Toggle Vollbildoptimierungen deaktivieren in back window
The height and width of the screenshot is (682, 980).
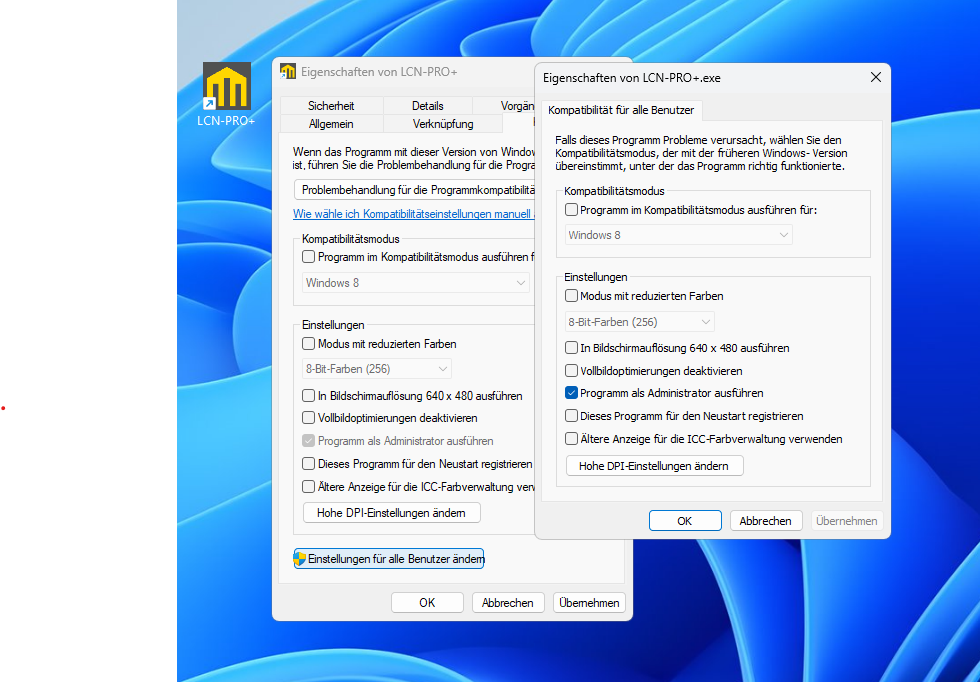(309, 418)
